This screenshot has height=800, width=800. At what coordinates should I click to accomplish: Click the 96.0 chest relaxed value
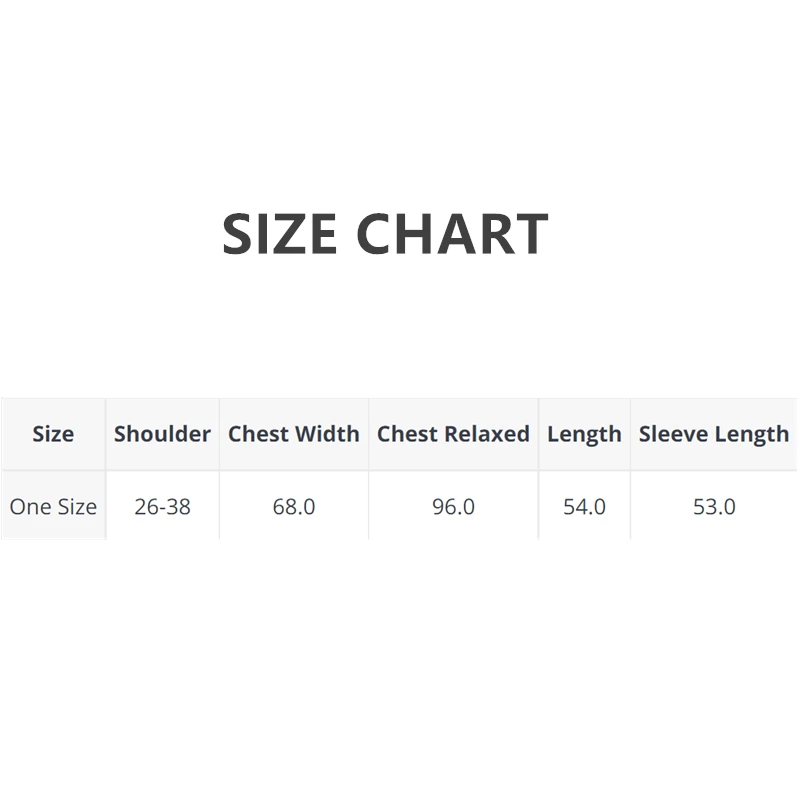click(453, 507)
